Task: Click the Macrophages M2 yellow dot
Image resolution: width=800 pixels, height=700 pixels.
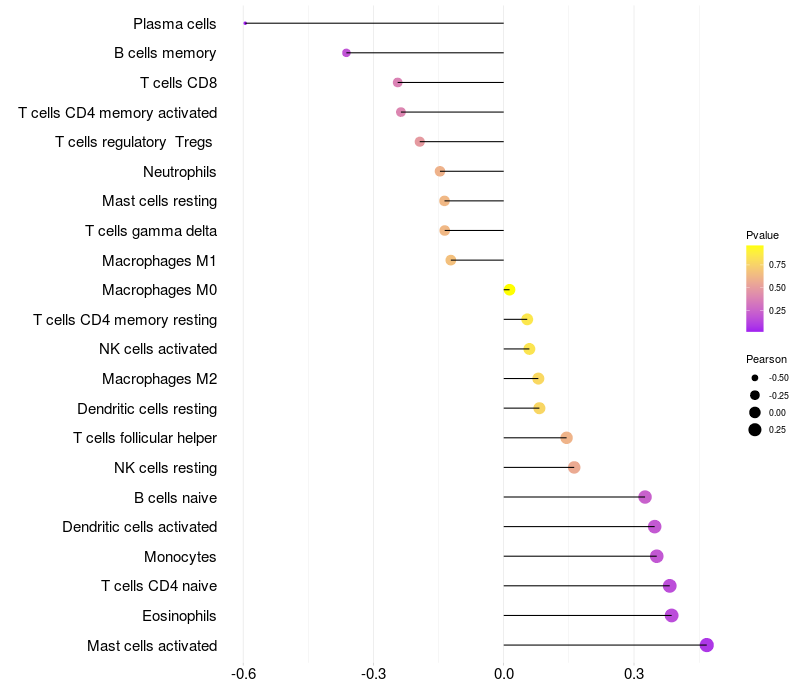Action: pos(538,379)
